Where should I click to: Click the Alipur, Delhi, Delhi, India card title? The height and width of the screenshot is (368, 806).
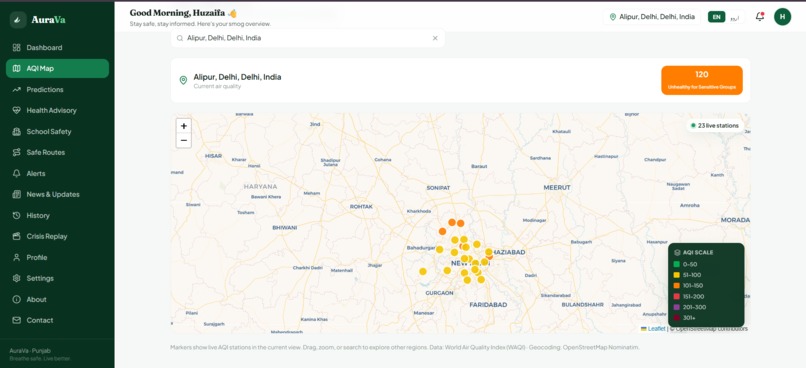[237, 77]
